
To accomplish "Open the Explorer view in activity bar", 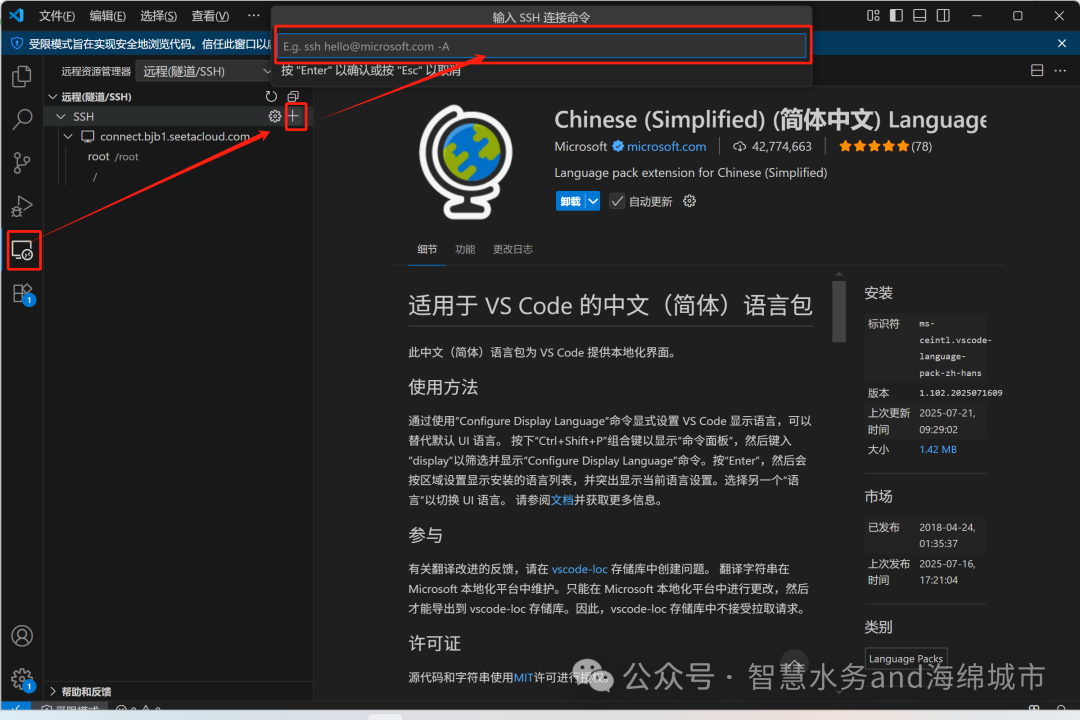I will click(x=22, y=76).
